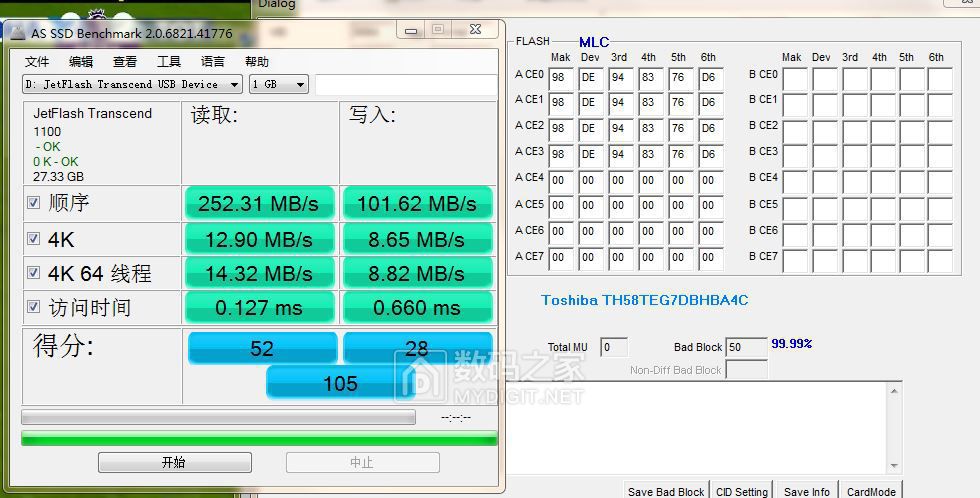Click the Non-Diff Bad Block field
The image size is (980, 498).
point(746,369)
